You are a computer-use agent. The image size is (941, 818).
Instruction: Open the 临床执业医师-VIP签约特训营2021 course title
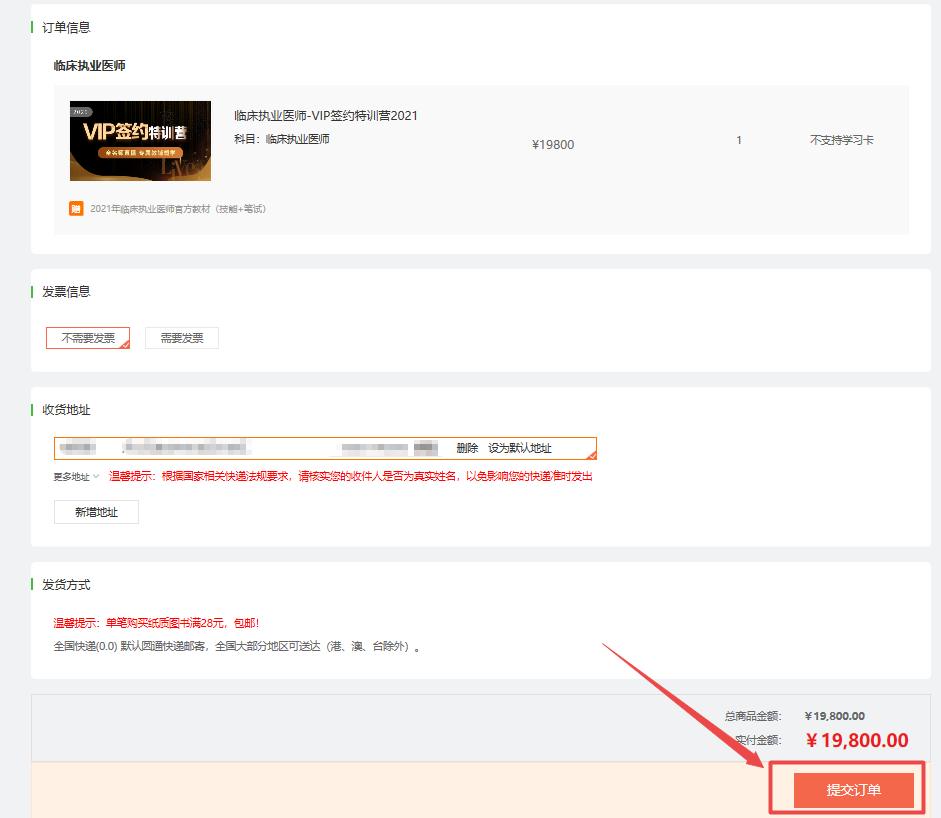tap(326, 116)
